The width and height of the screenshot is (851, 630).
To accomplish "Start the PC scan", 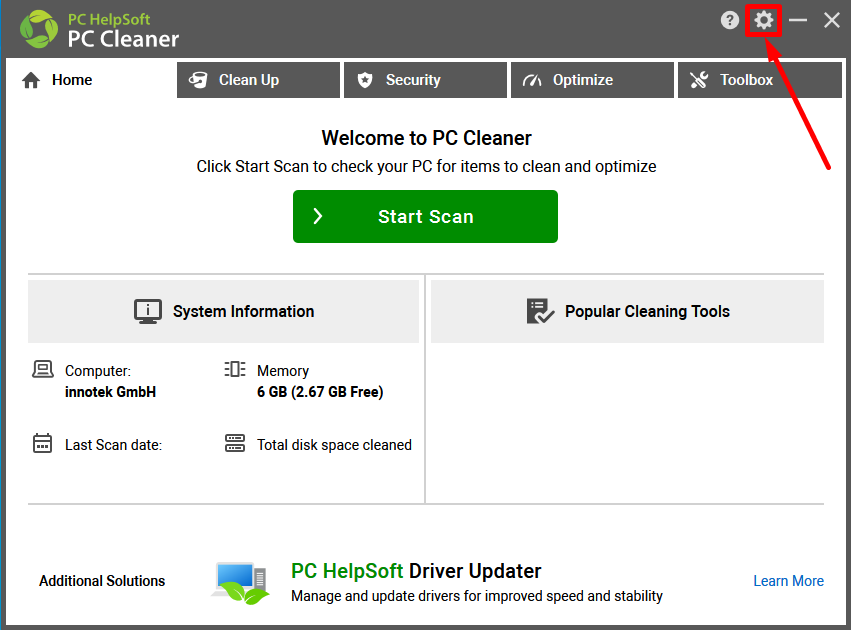I will [x=426, y=217].
